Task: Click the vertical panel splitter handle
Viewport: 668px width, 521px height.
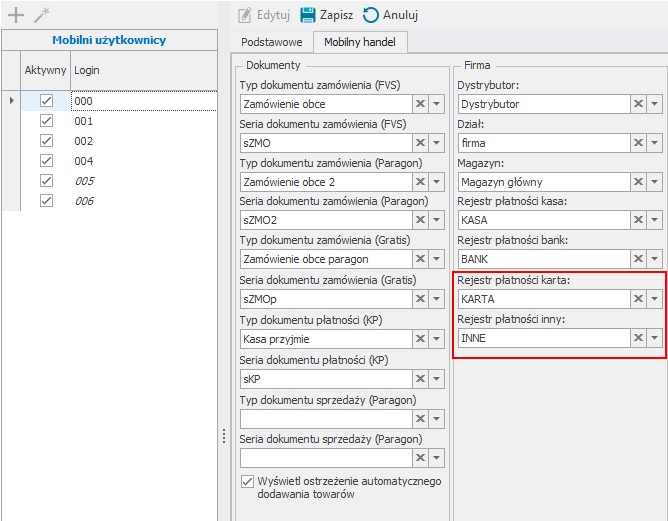Action: [x=223, y=436]
